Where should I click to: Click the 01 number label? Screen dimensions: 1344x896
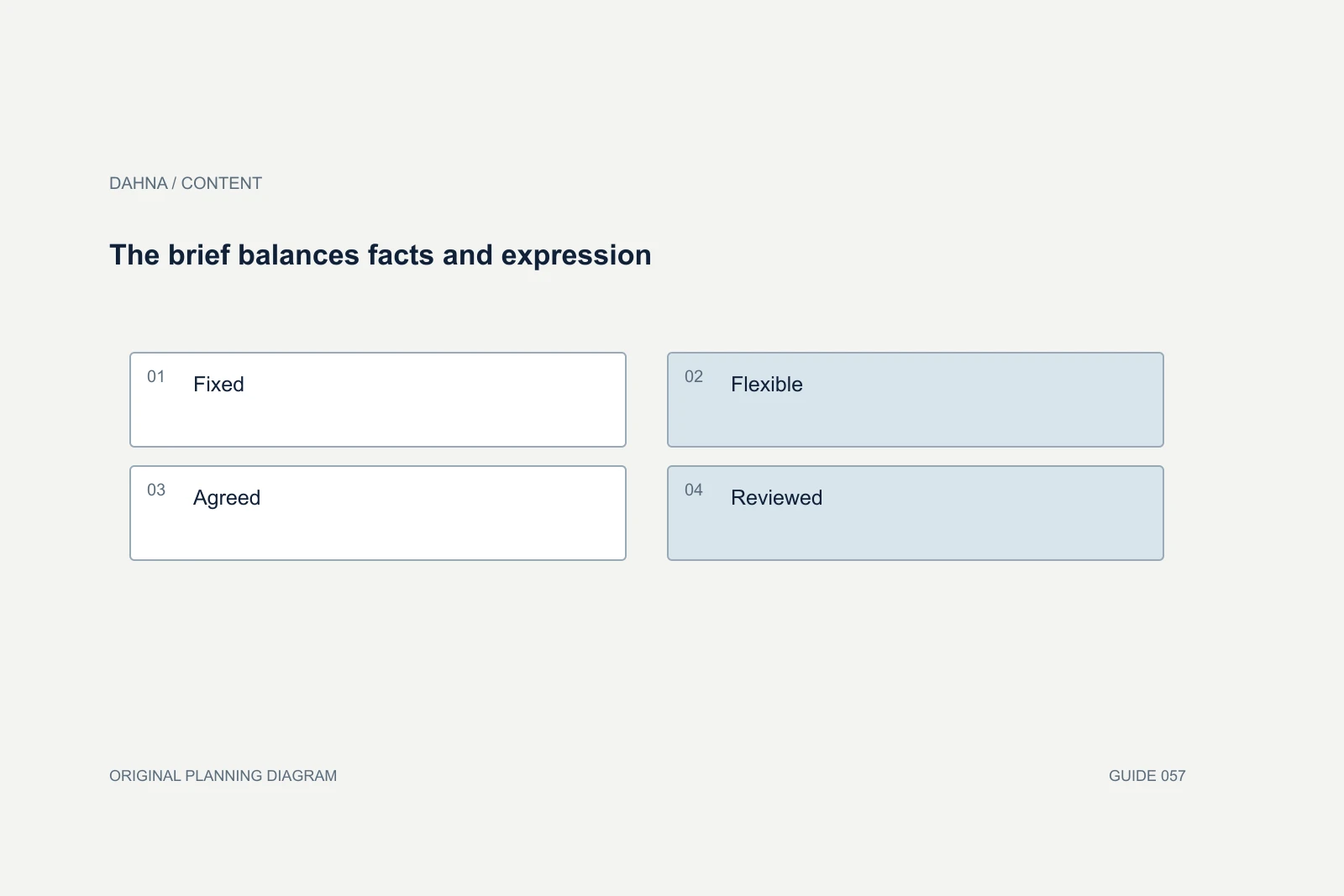pos(156,376)
